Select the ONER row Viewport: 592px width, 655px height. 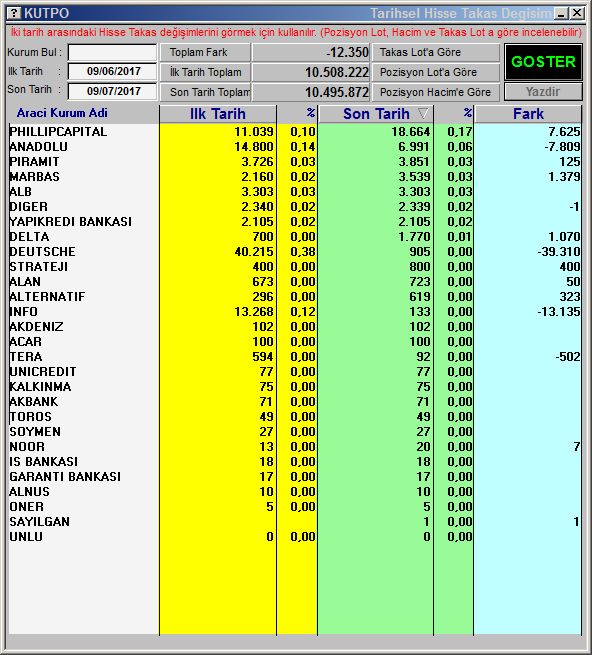pos(295,507)
